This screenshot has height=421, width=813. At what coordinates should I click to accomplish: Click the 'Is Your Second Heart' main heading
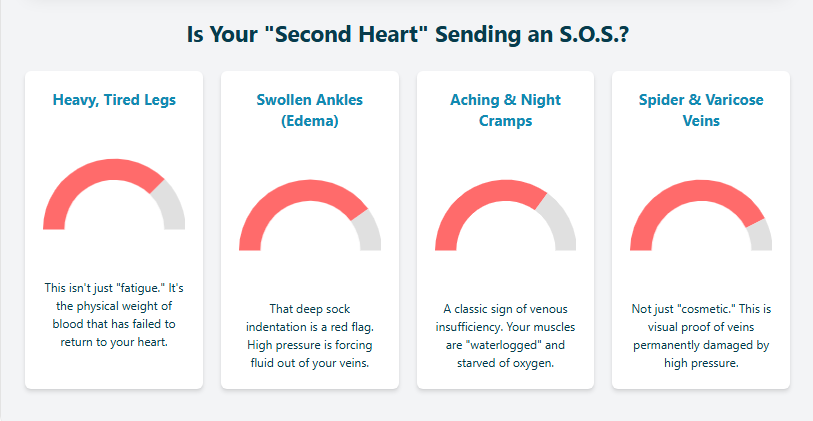point(406,34)
